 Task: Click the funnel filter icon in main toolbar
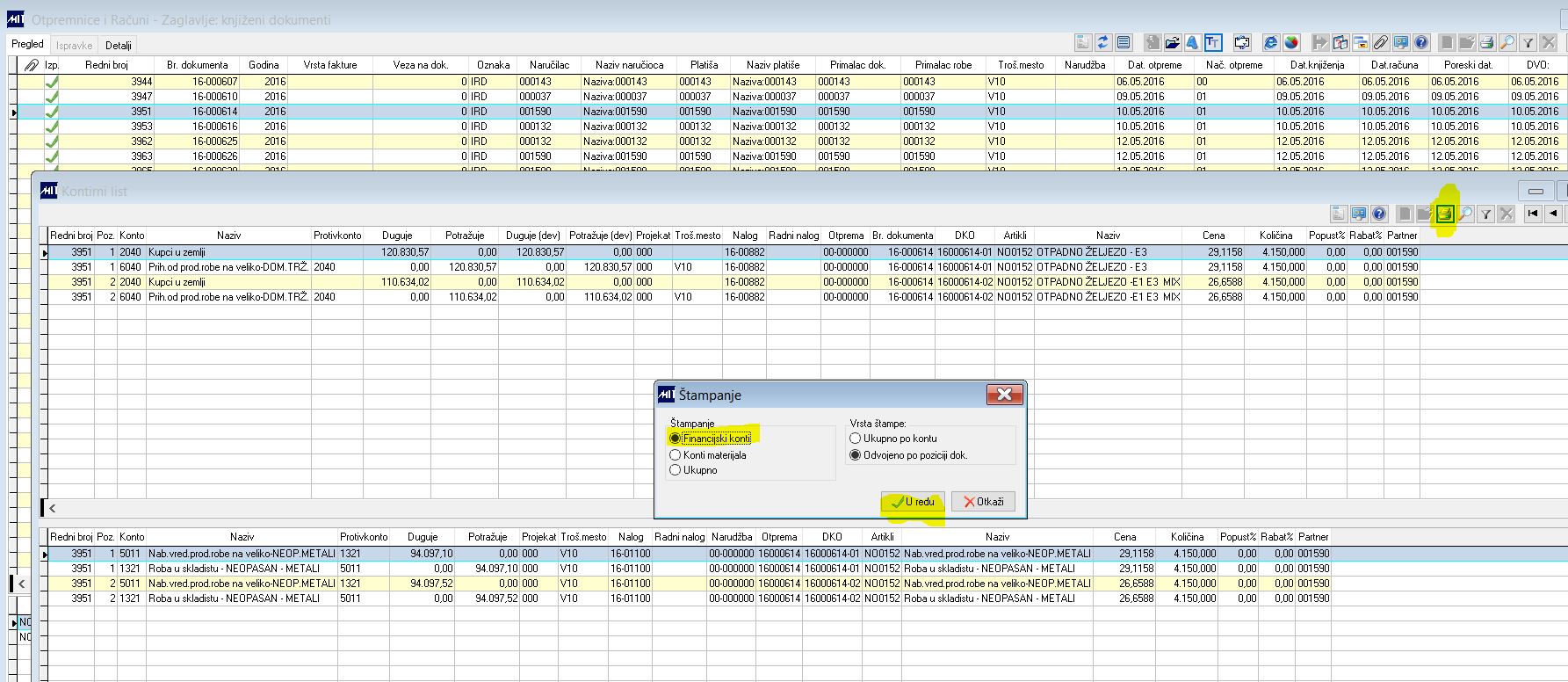(1528, 42)
